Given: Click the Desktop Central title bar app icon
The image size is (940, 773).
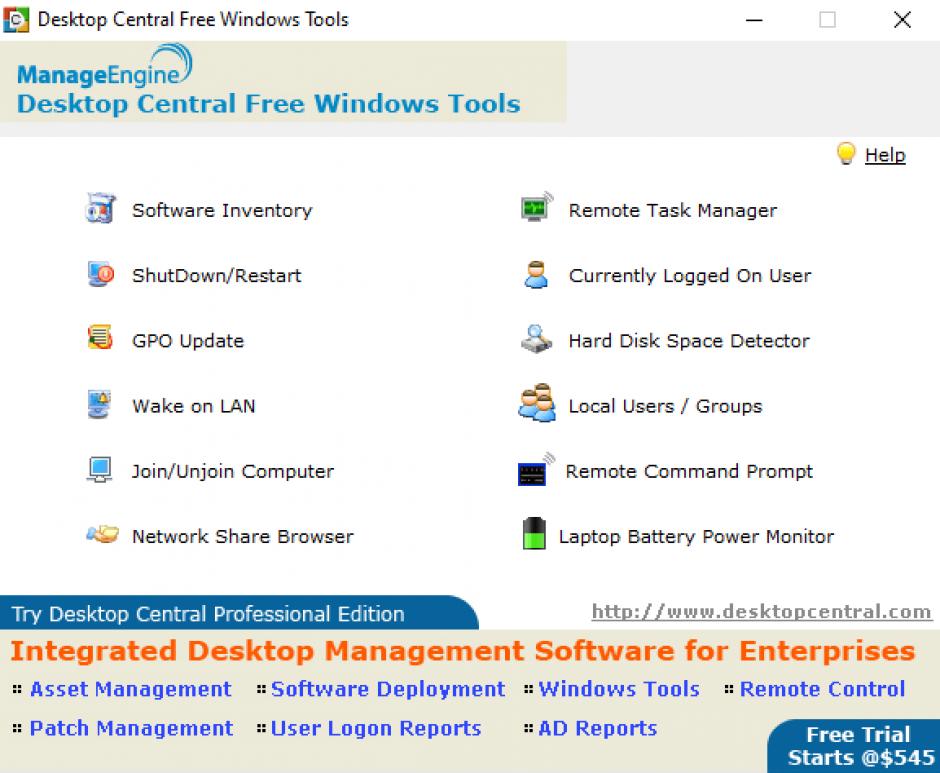Looking at the screenshot, I should pos(16,20).
